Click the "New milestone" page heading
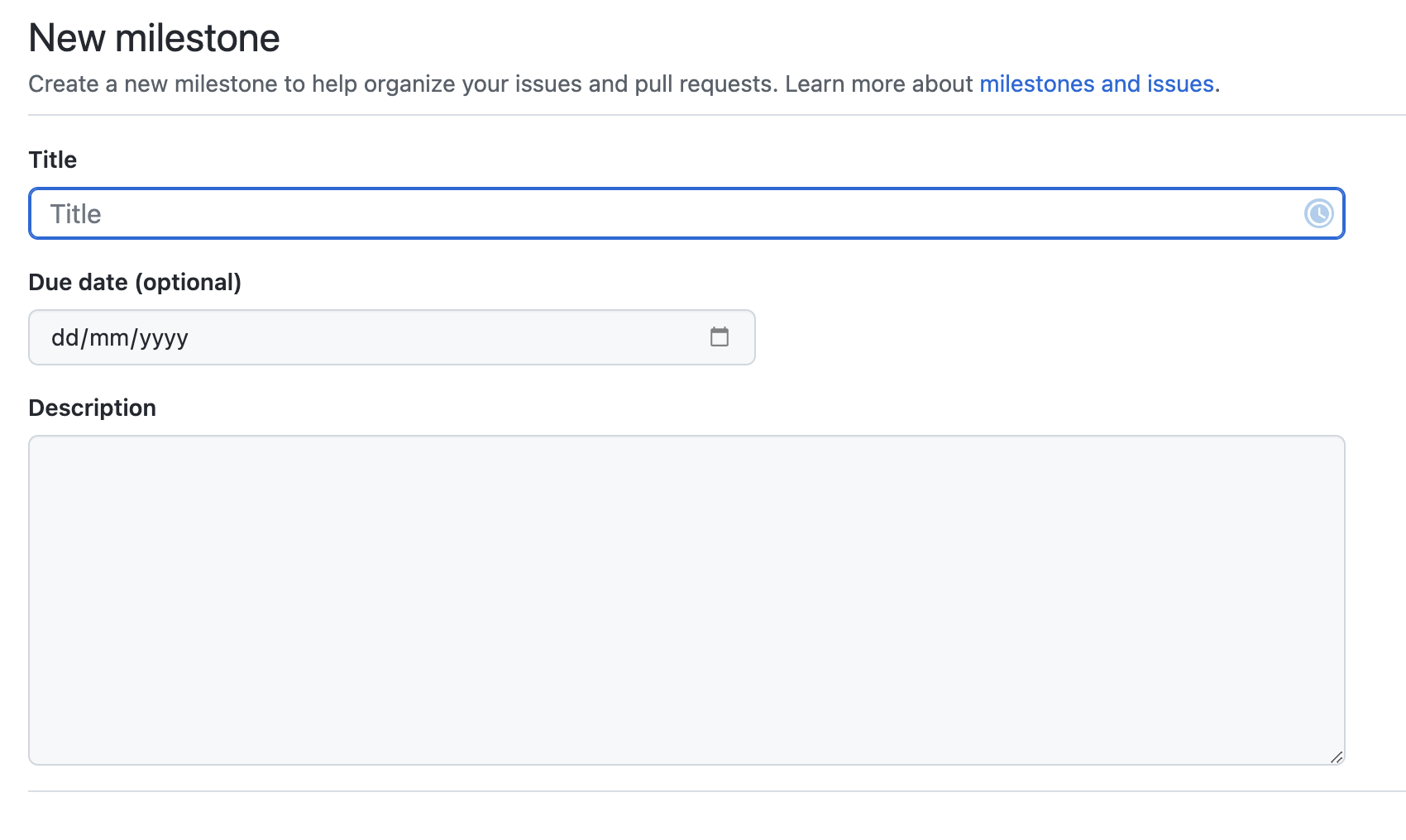This screenshot has height=840, width=1406. [x=154, y=36]
